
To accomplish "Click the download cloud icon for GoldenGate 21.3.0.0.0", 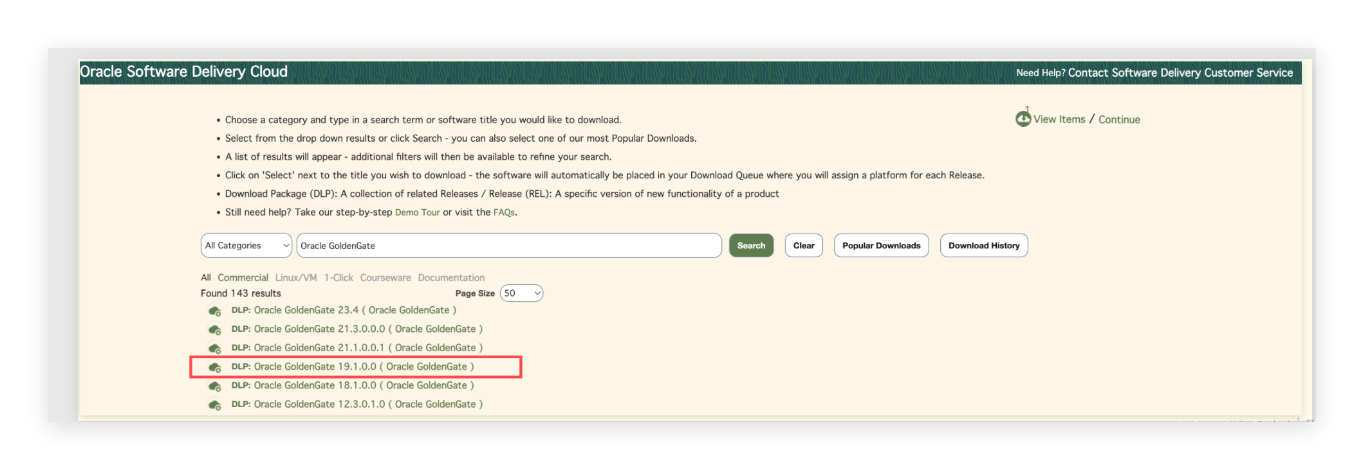I will click(x=214, y=330).
